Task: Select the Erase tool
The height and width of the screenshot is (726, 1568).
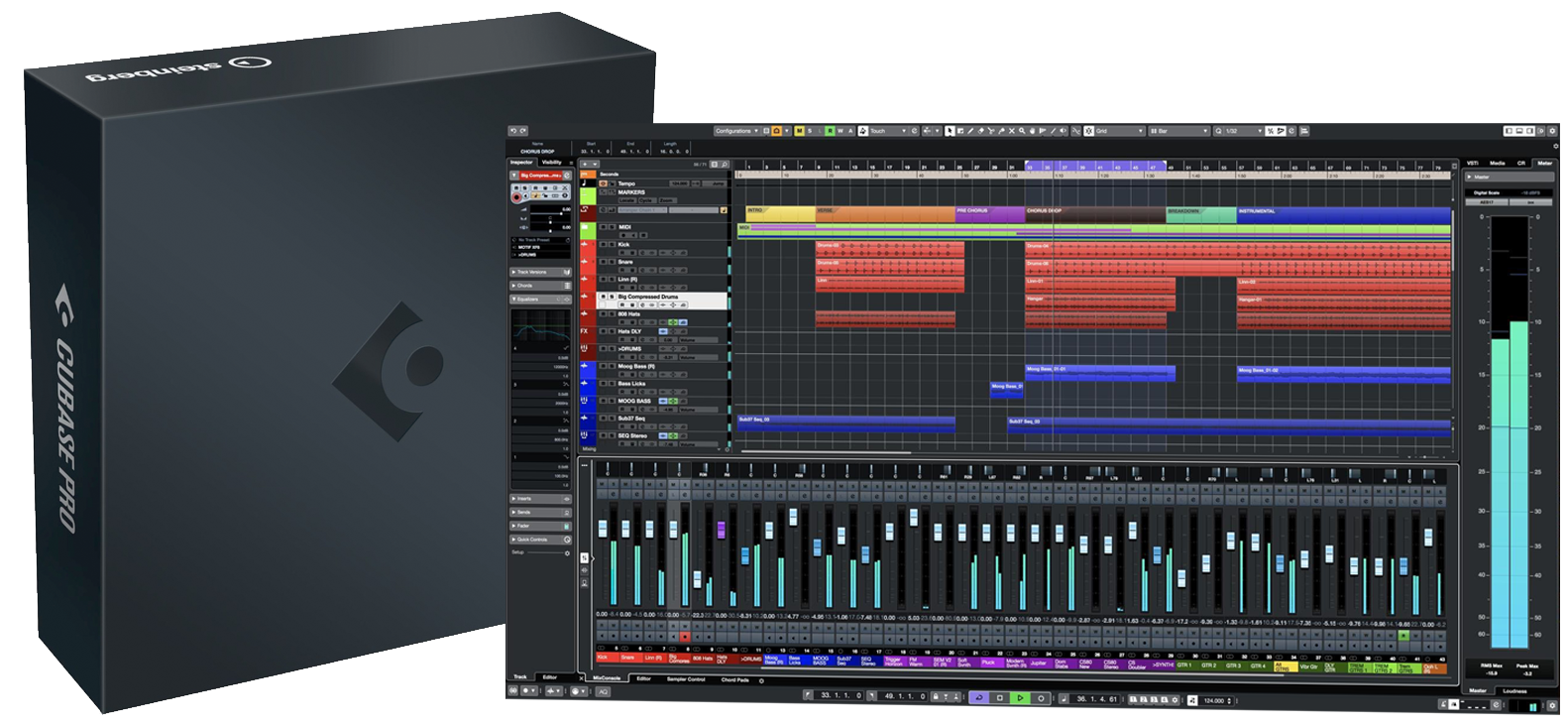Action: tap(981, 131)
